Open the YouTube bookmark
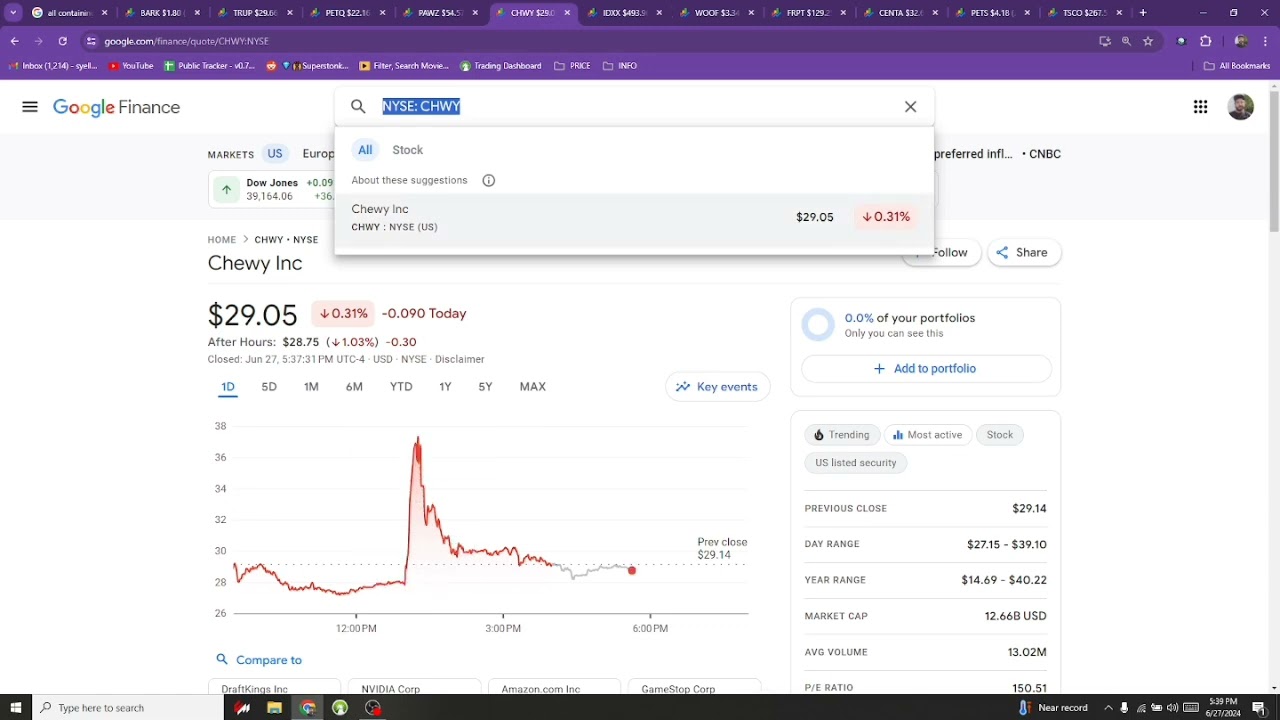Viewport: 1280px width, 720px height. tap(130, 66)
